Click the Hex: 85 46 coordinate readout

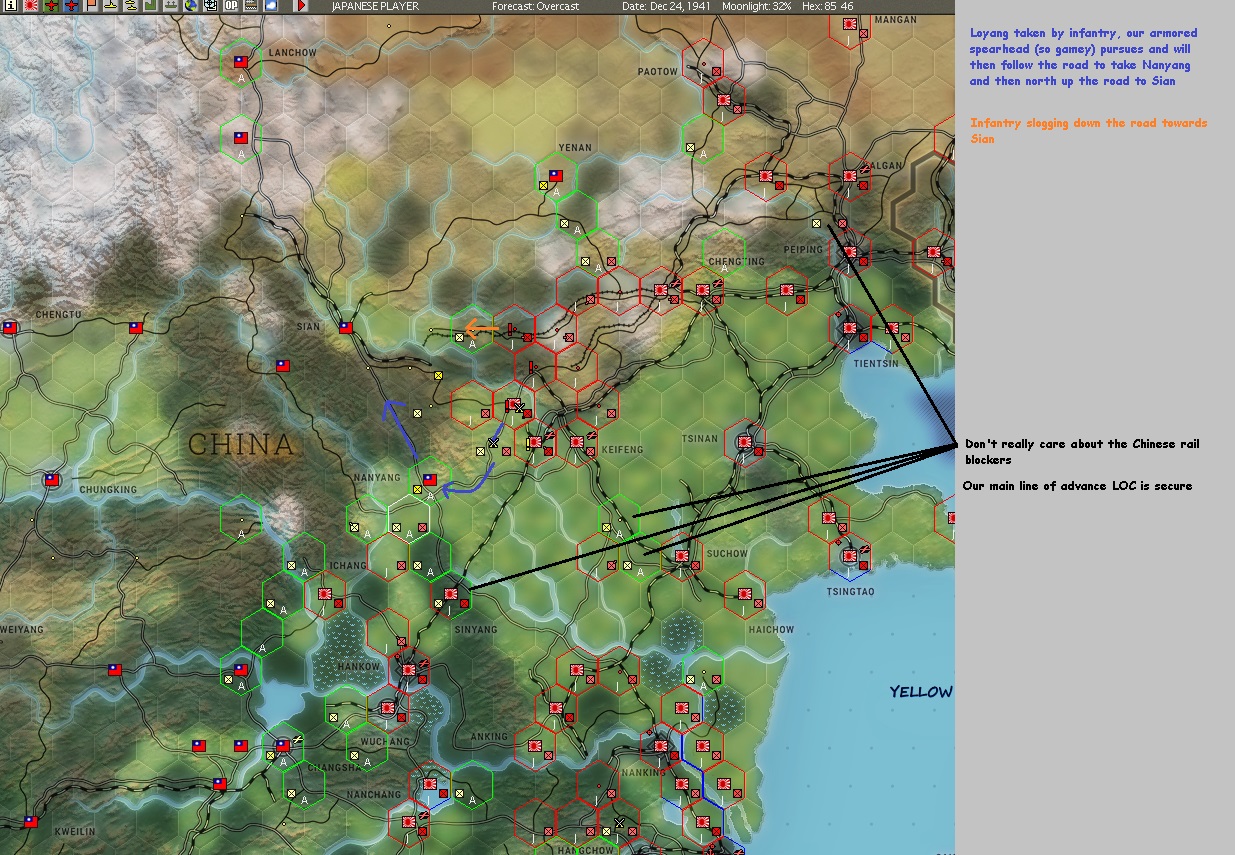click(827, 6)
